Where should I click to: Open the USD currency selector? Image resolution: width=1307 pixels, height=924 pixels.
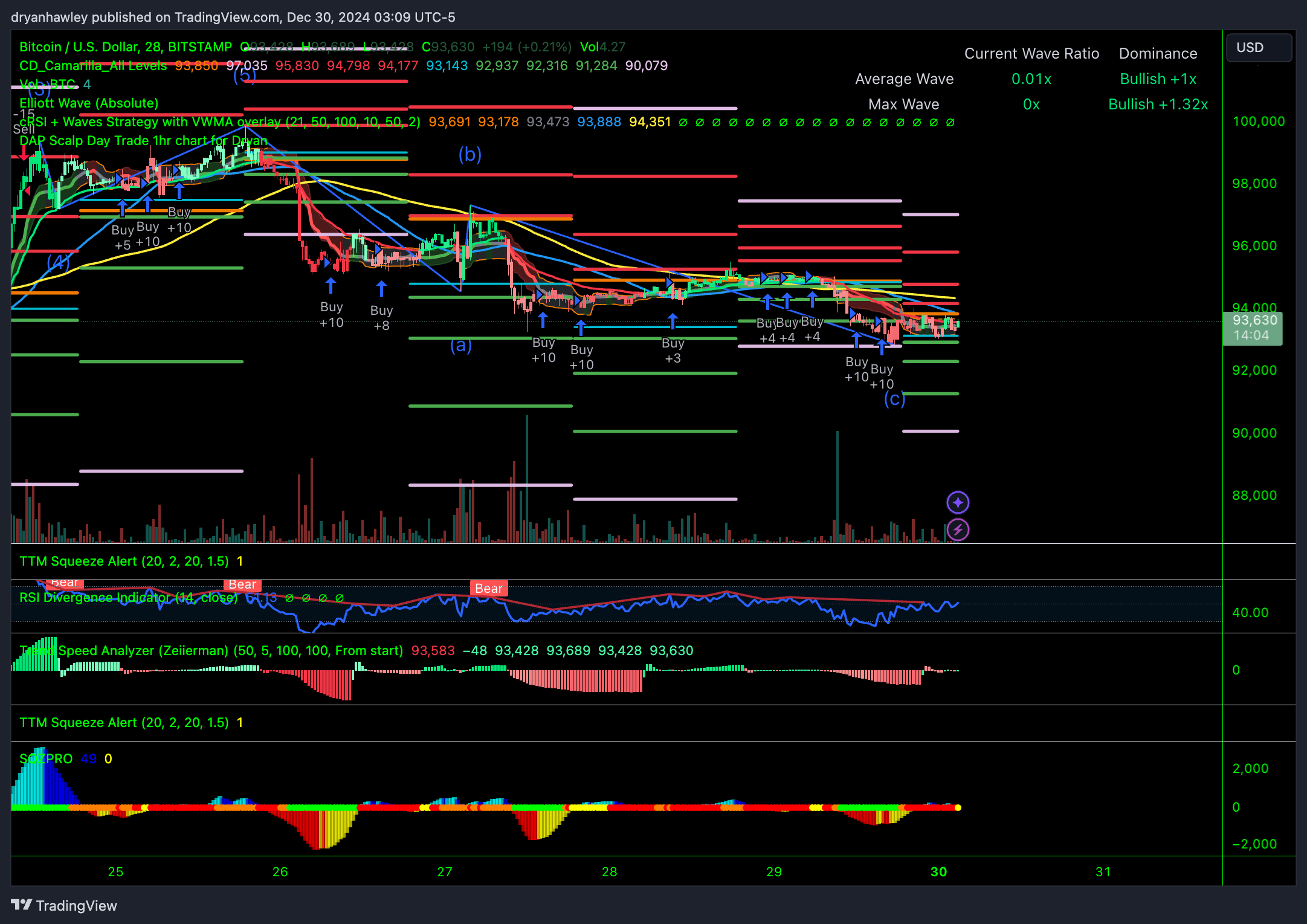pos(1259,48)
